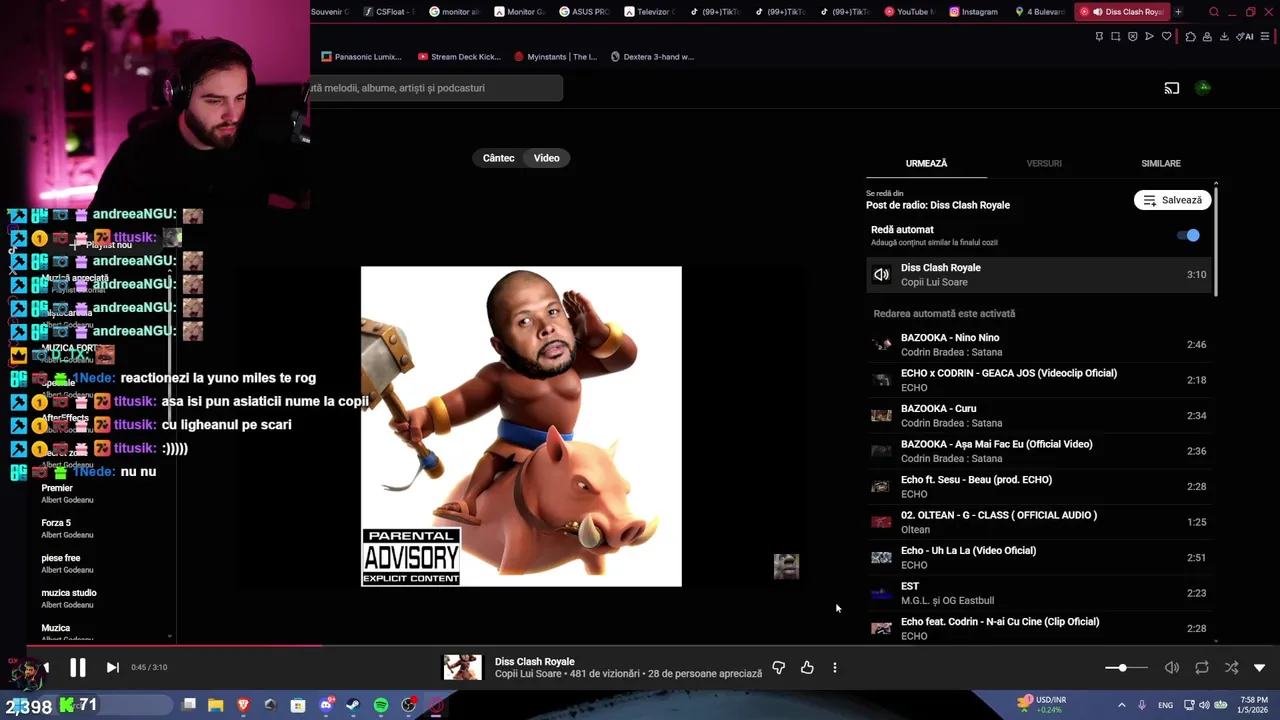1280x720 pixels.
Task: Play BAZOOKA - Nino Nino from queue
Action: point(1040,344)
